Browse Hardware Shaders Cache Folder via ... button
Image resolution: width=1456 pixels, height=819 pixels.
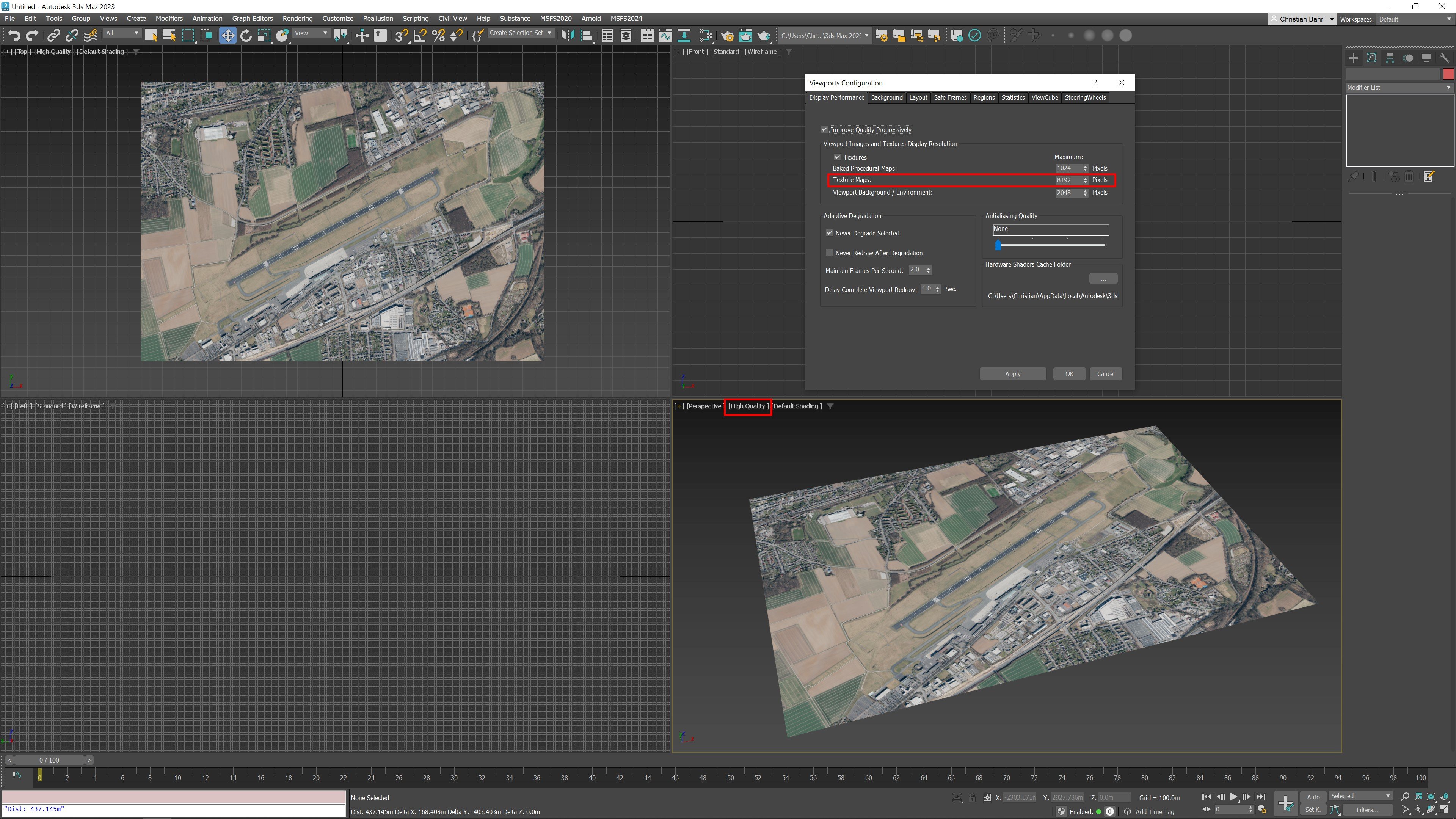(x=1103, y=278)
